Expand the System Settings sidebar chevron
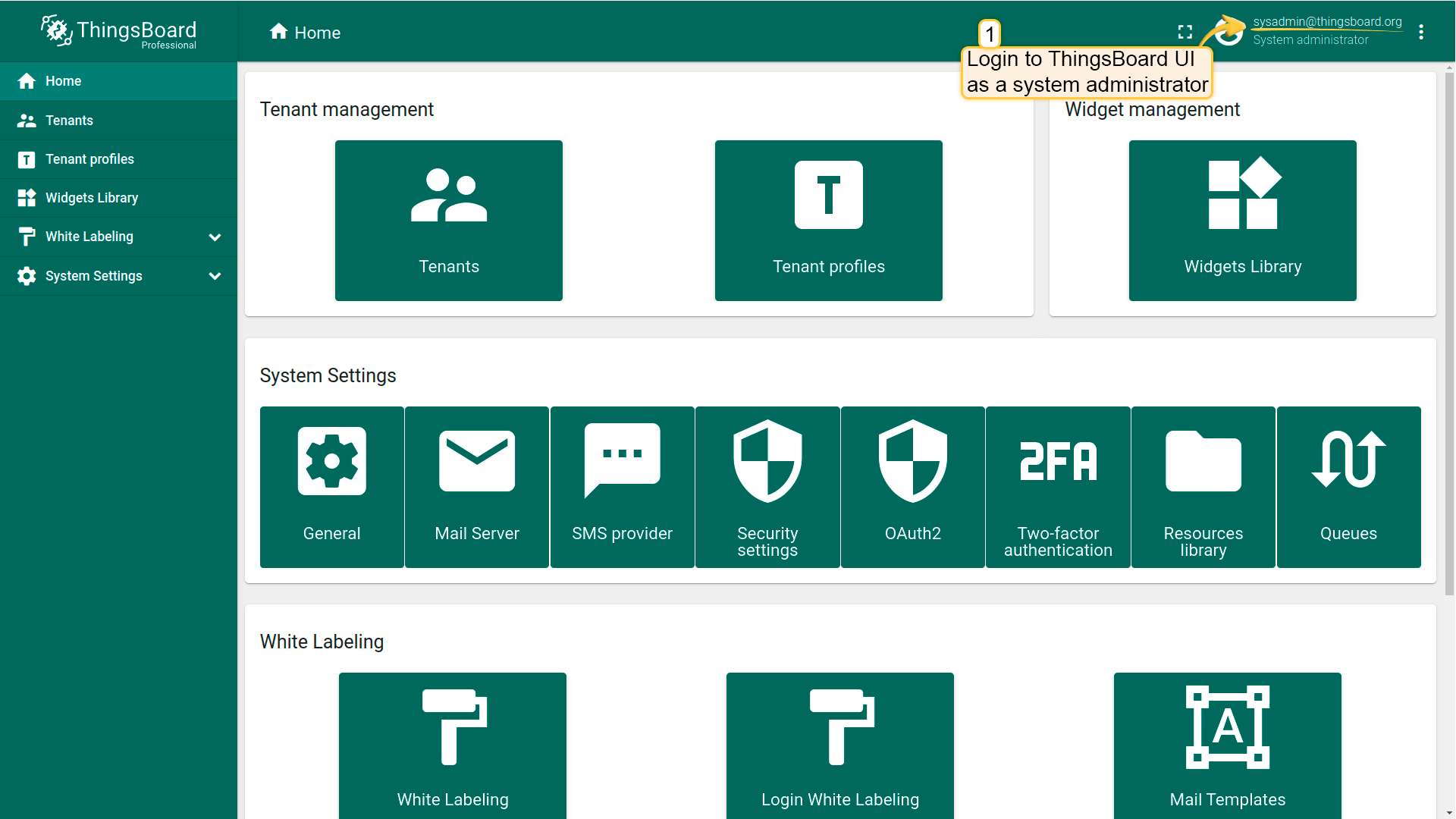The height and width of the screenshot is (819, 1456). tap(215, 276)
